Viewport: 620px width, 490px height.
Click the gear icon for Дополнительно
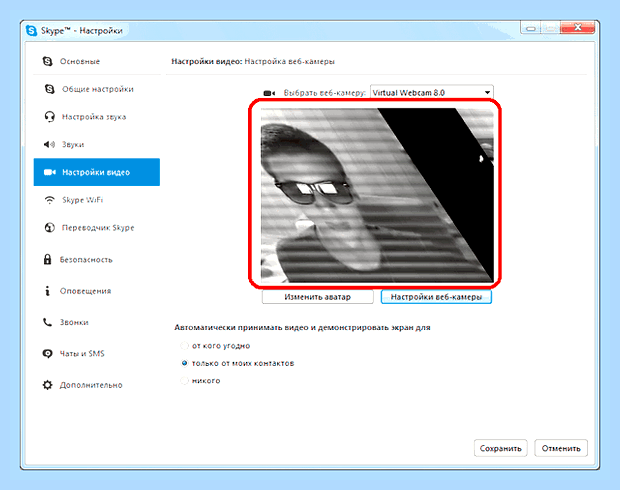tap(47, 385)
